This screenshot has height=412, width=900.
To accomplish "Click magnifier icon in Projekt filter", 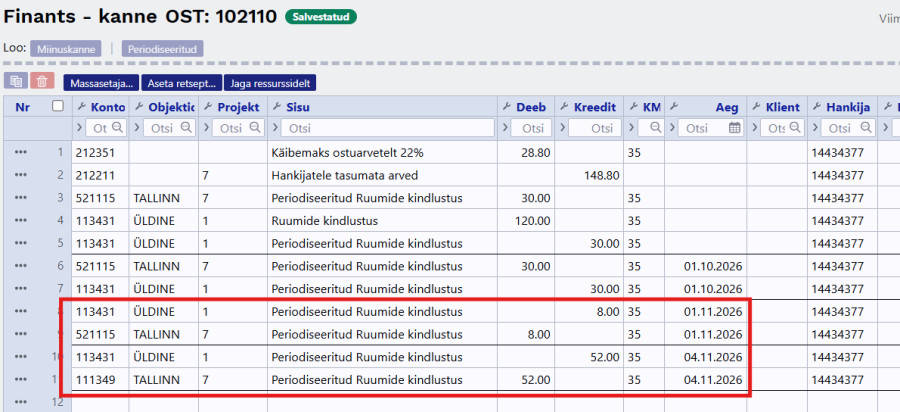I will pos(255,128).
